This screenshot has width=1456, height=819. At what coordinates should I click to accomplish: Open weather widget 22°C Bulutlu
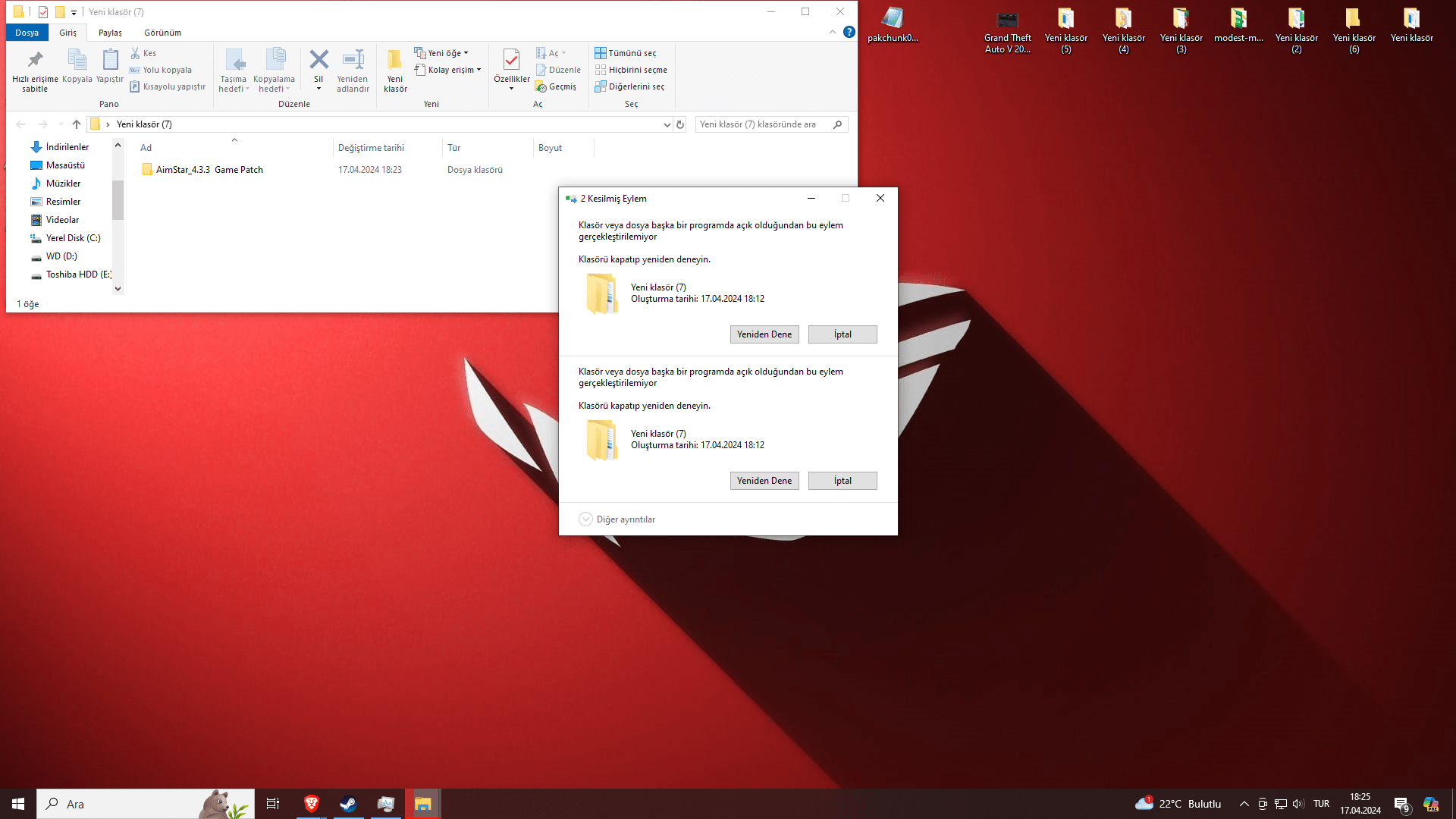pyautogui.click(x=1178, y=804)
